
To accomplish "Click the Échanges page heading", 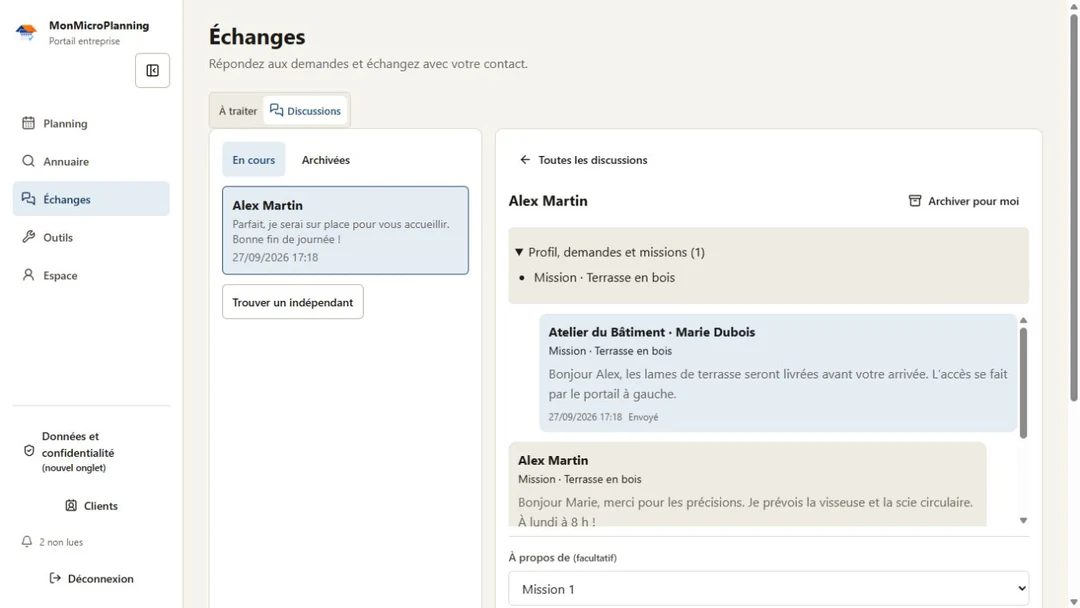I will 257,36.
